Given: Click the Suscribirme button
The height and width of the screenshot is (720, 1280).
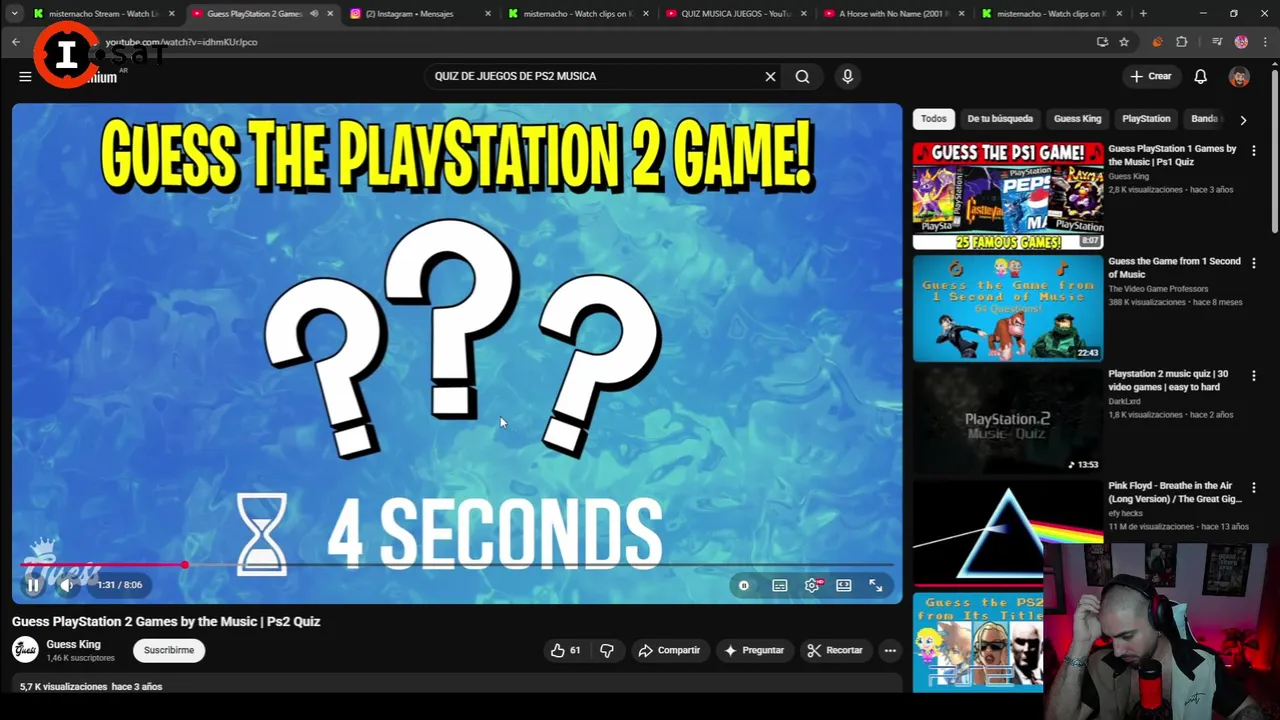Looking at the screenshot, I should (169, 651).
